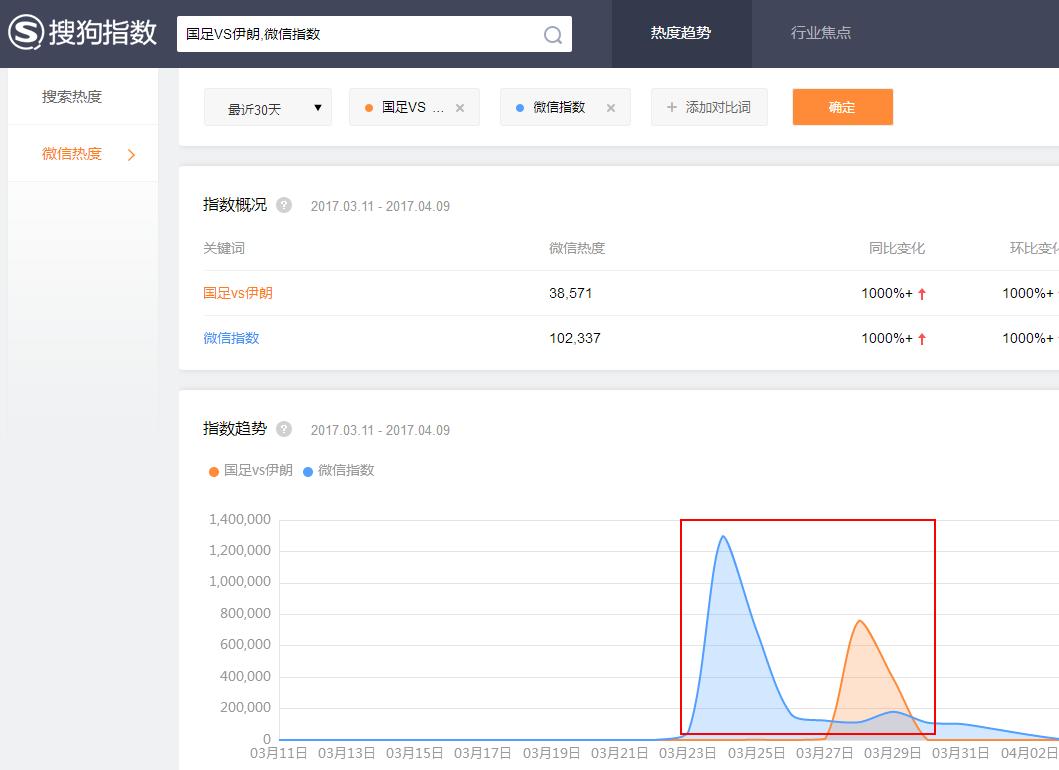The width and height of the screenshot is (1059, 770).
Task: Remove the 微信指数 keyword chip
Action: 610,107
